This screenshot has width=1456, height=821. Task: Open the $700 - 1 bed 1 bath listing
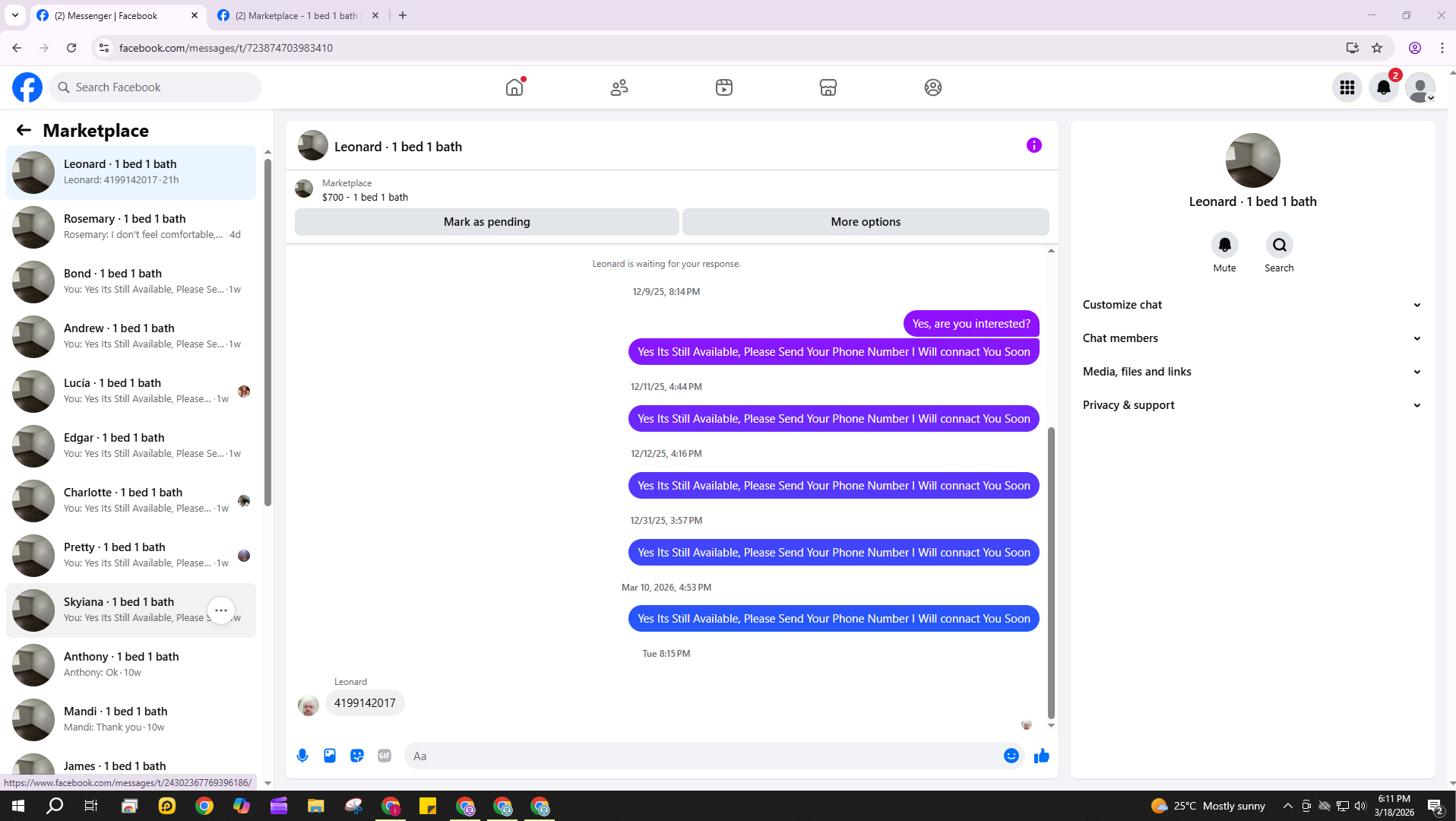pos(365,197)
